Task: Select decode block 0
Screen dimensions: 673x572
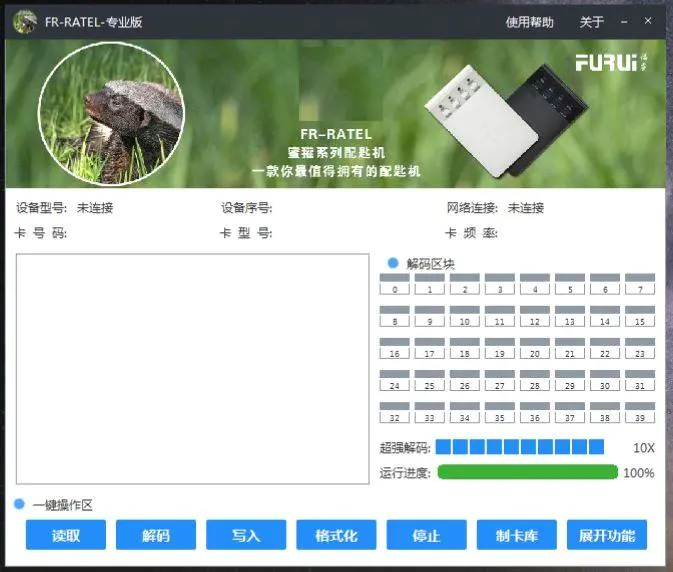Action: coord(394,284)
